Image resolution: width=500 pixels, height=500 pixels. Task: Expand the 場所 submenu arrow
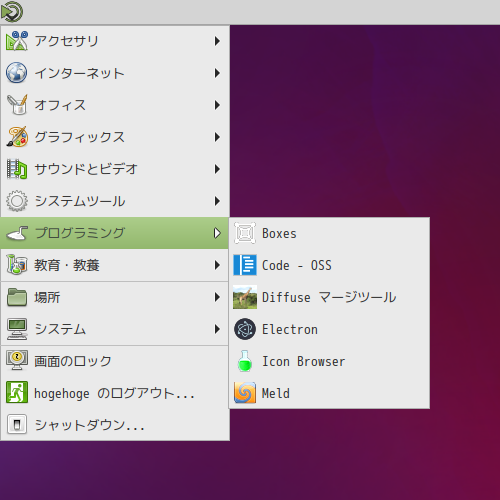coord(217,297)
